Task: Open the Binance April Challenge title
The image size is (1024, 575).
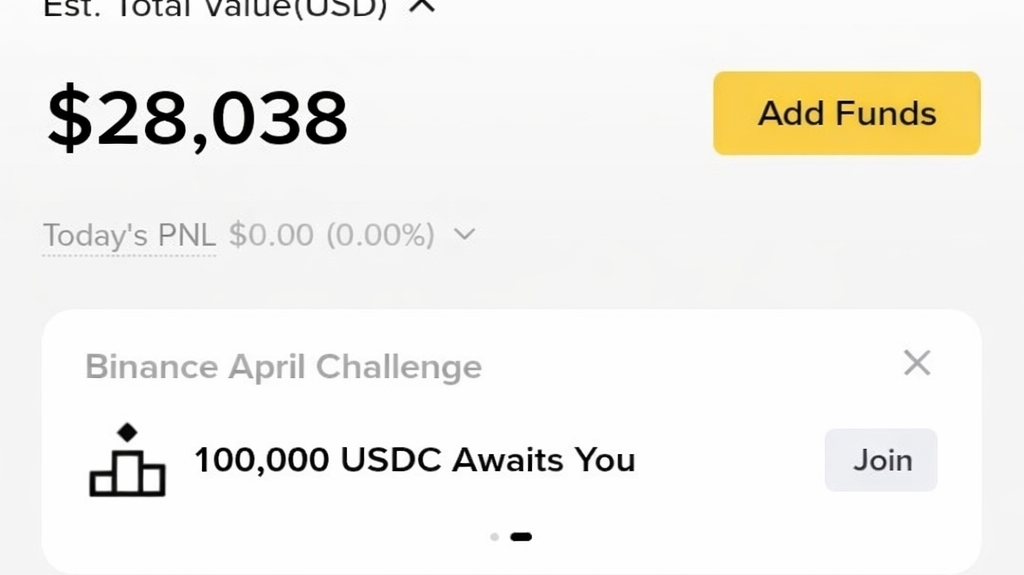Action: point(283,367)
